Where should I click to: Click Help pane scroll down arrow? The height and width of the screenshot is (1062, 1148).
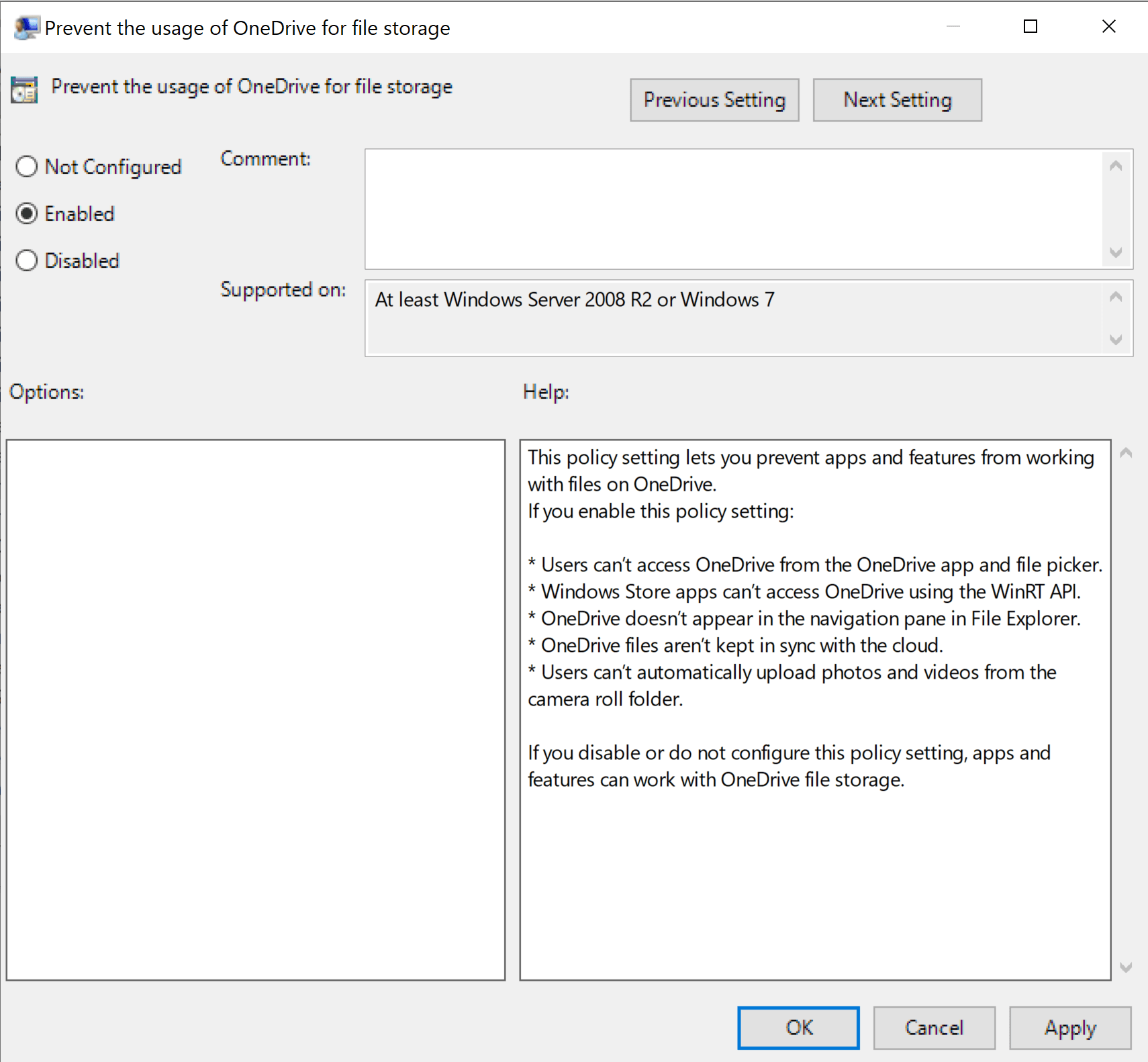coord(1127,967)
